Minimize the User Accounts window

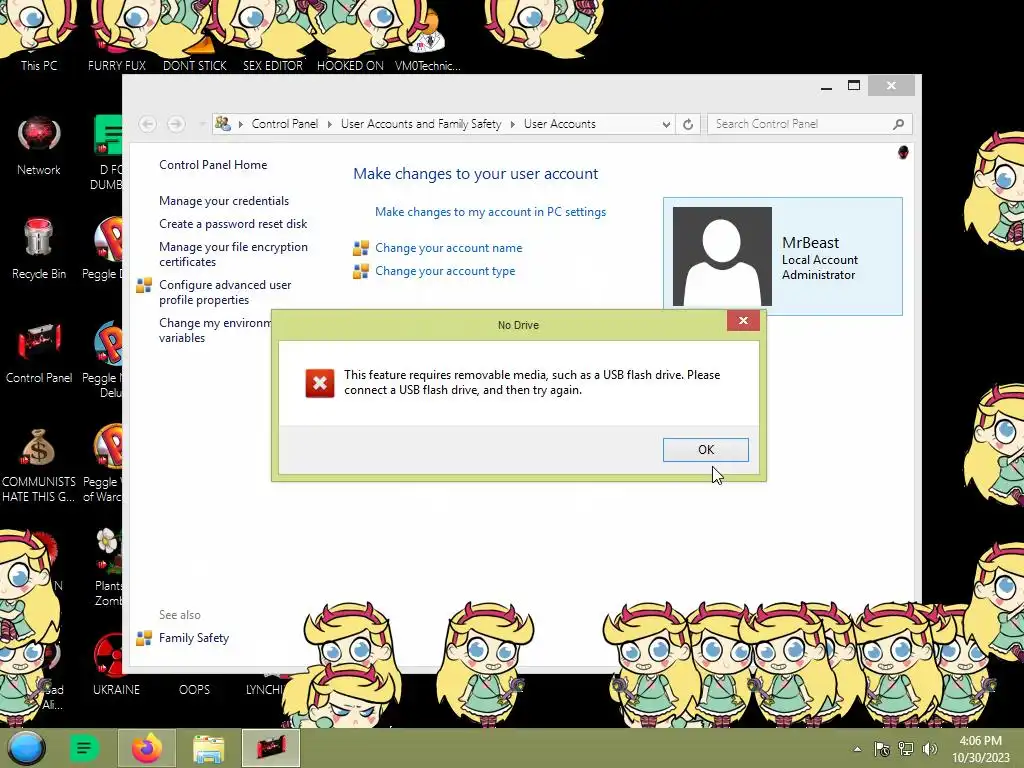click(826, 86)
